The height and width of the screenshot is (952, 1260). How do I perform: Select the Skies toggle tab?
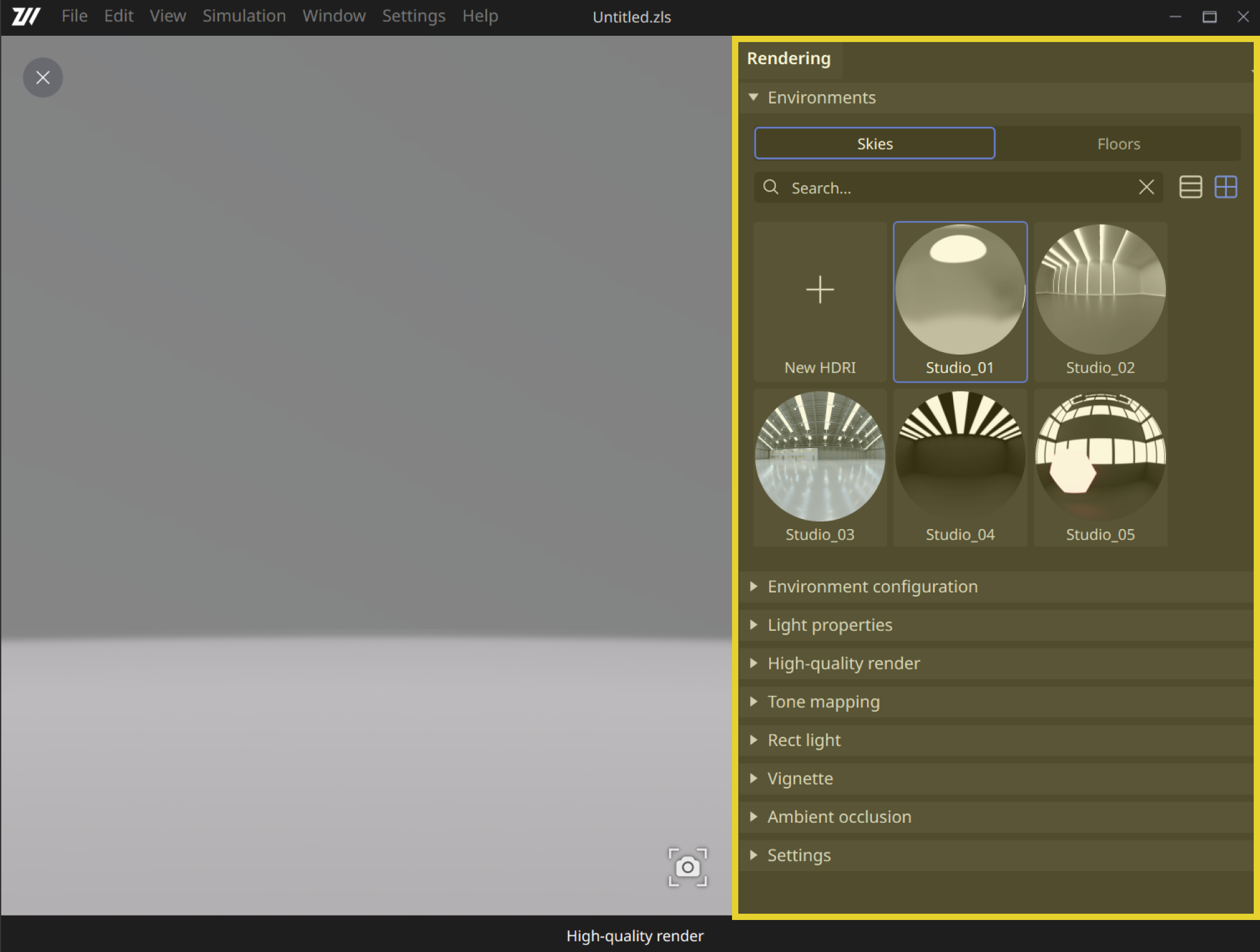click(874, 144)
